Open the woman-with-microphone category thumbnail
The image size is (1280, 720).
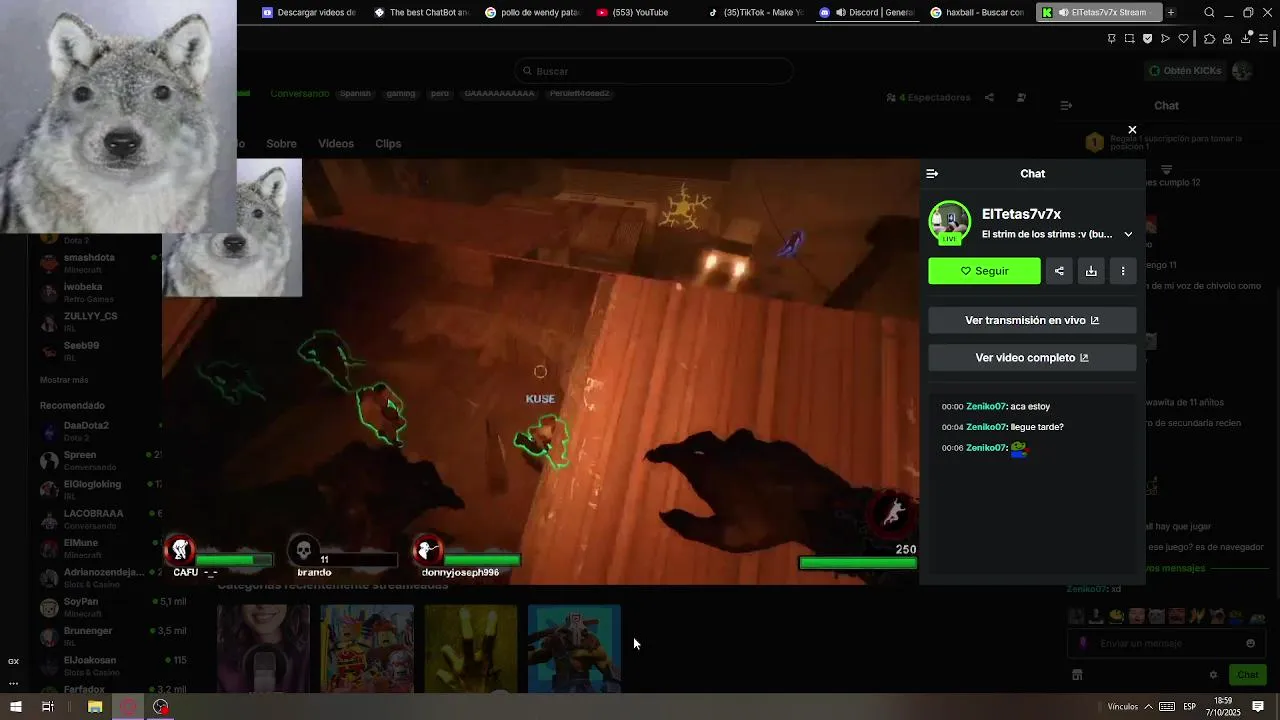click(x=263, y=648)
